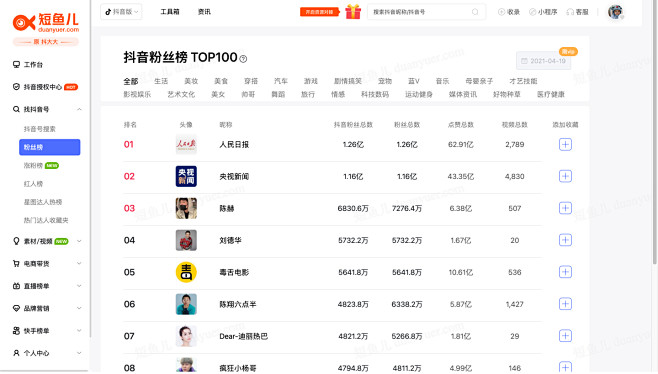Viewport: 658px width, 374px height.
Task: Open 毒舌电影 yellow avatar thumbnail
Action: click(x=186, y=272)
